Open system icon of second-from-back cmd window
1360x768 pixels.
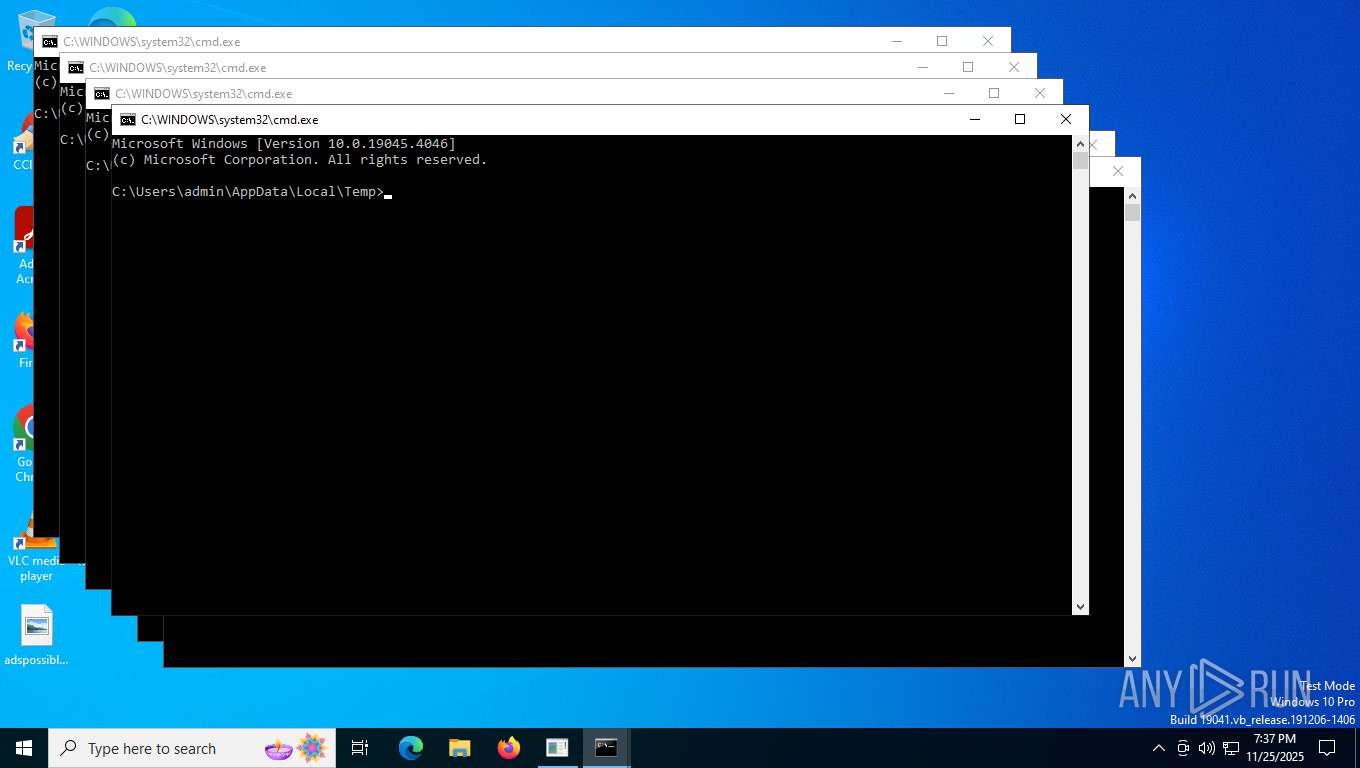(75, 68)
